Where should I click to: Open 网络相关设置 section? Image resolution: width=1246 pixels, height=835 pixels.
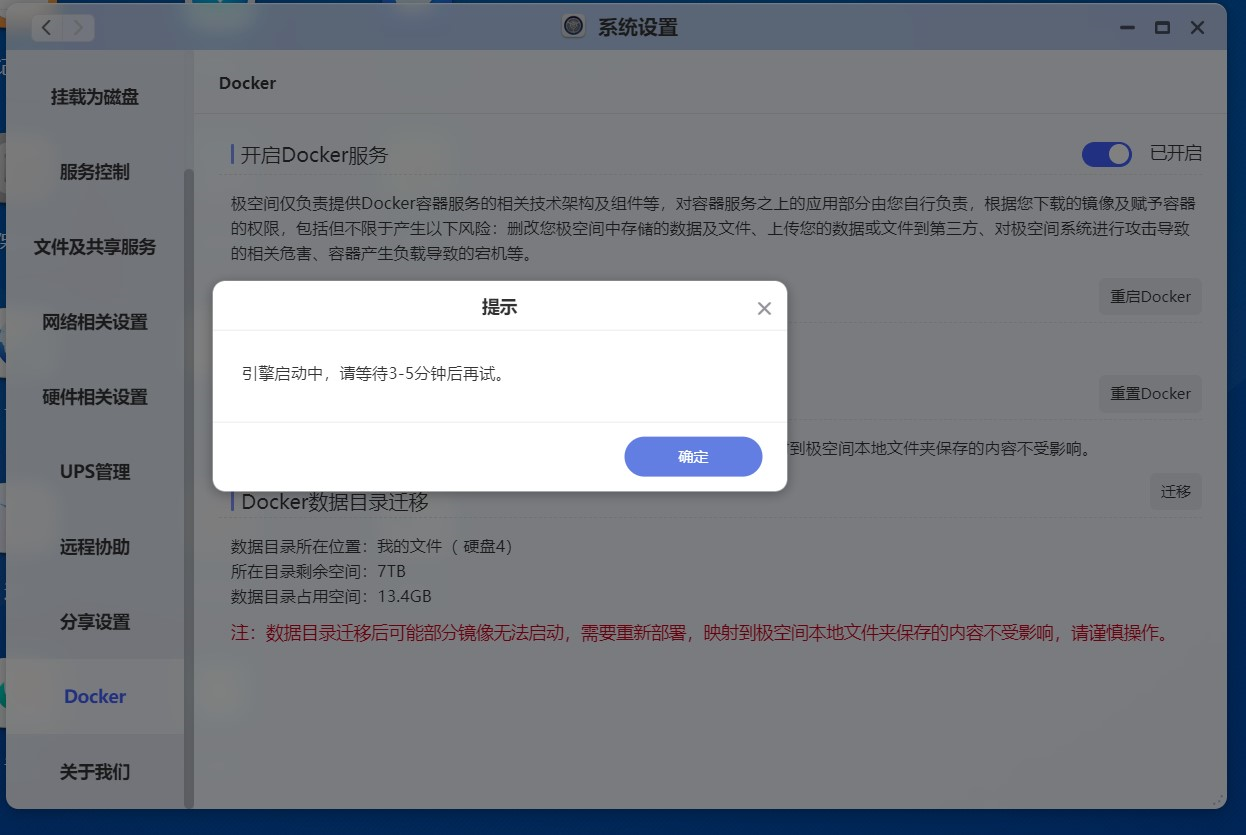95,322
